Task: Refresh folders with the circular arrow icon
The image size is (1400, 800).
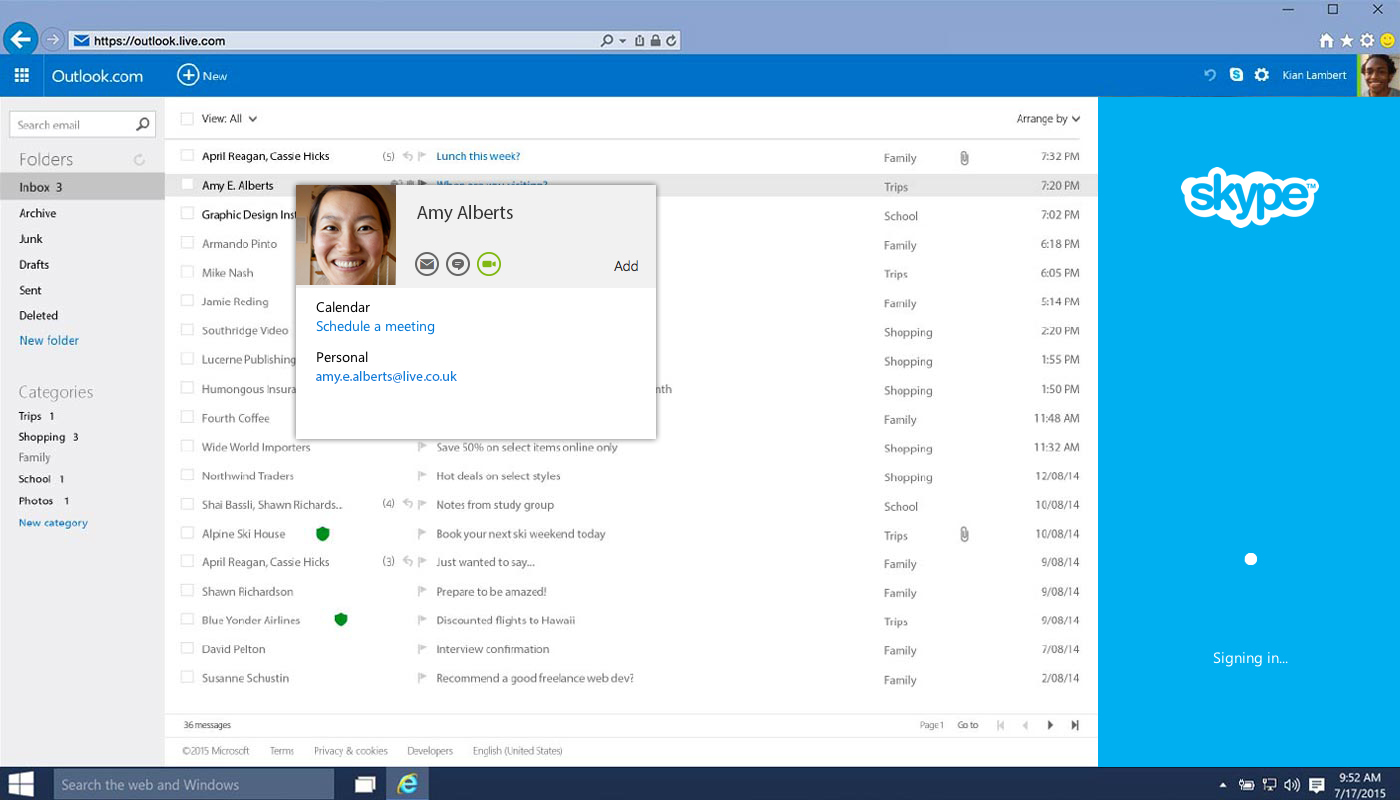Action: coord(139,160)
